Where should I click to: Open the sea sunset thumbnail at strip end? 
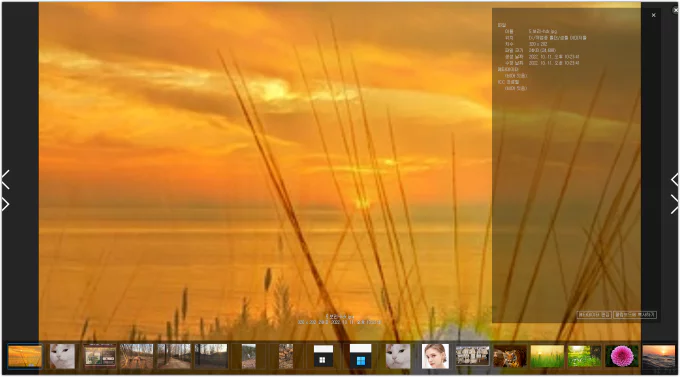point(659,356)
